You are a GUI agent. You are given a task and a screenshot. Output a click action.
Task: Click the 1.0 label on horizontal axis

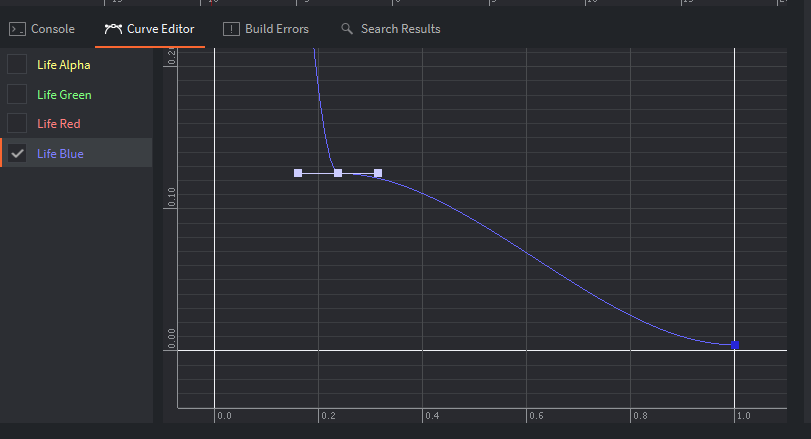pyautogui.click(x=744, y=416)
